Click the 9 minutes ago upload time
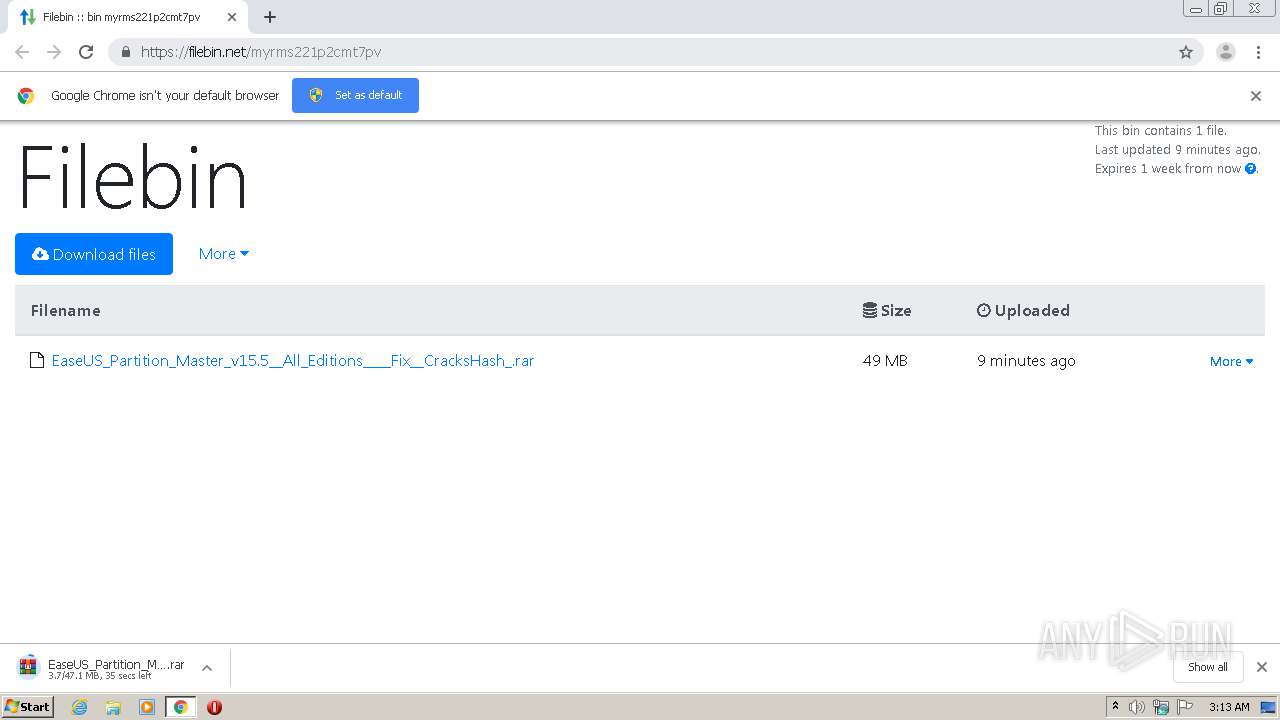 point(1026,360)
